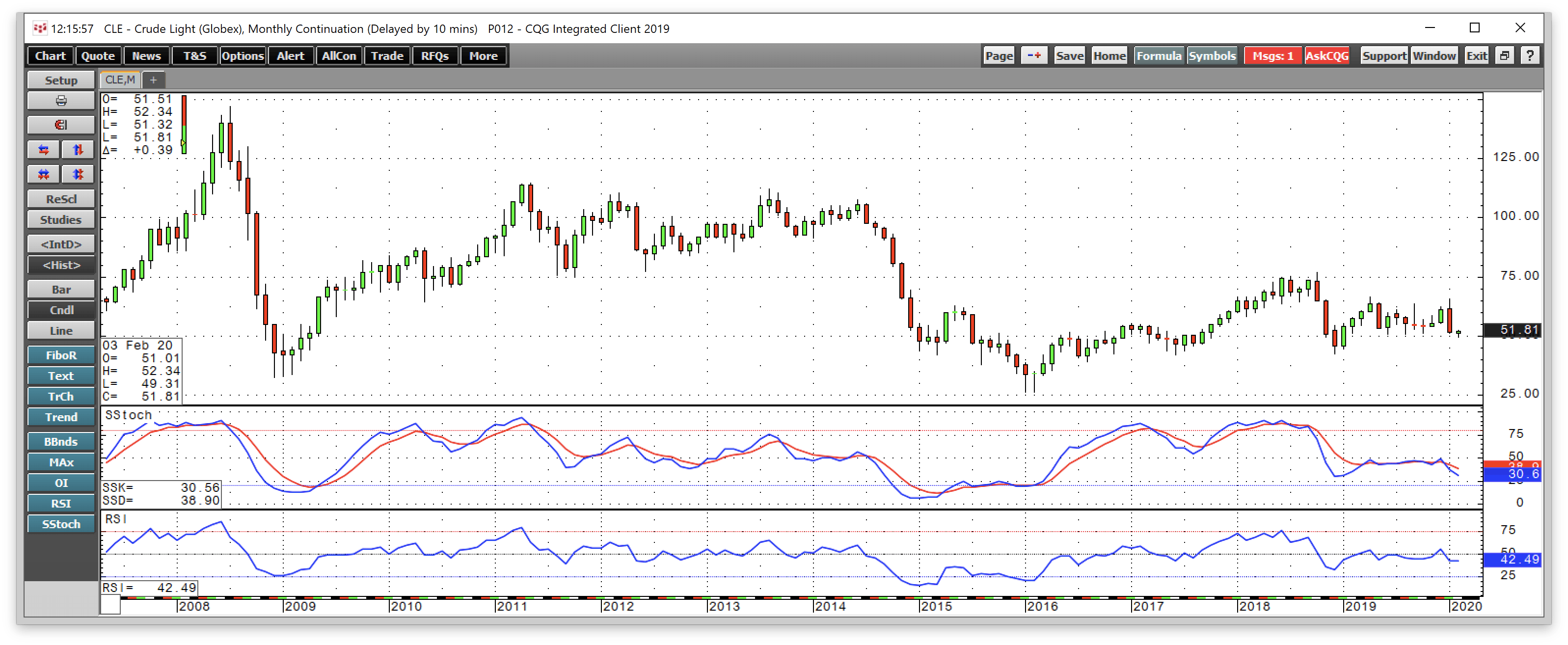Image resolution: width=1568 pixels, height=645 pixels.
Task: Select the Text annotation tool
Action: pos(61,376)
